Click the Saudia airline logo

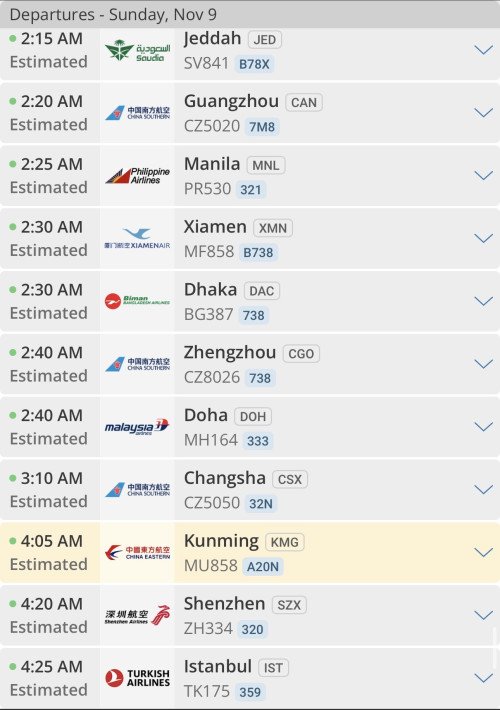coord(137,50)
